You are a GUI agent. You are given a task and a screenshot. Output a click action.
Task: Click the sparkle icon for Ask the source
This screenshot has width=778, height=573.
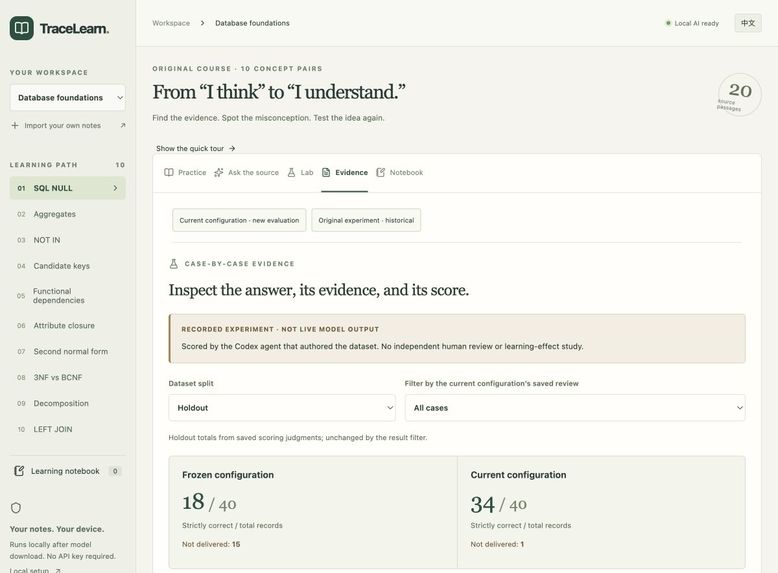(x=218, y=173)
